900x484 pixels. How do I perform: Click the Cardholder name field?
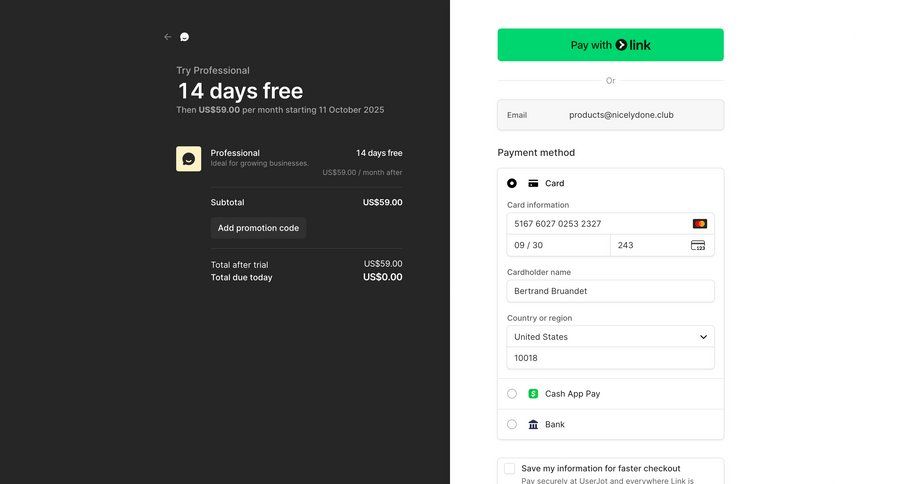coord(610,291)
